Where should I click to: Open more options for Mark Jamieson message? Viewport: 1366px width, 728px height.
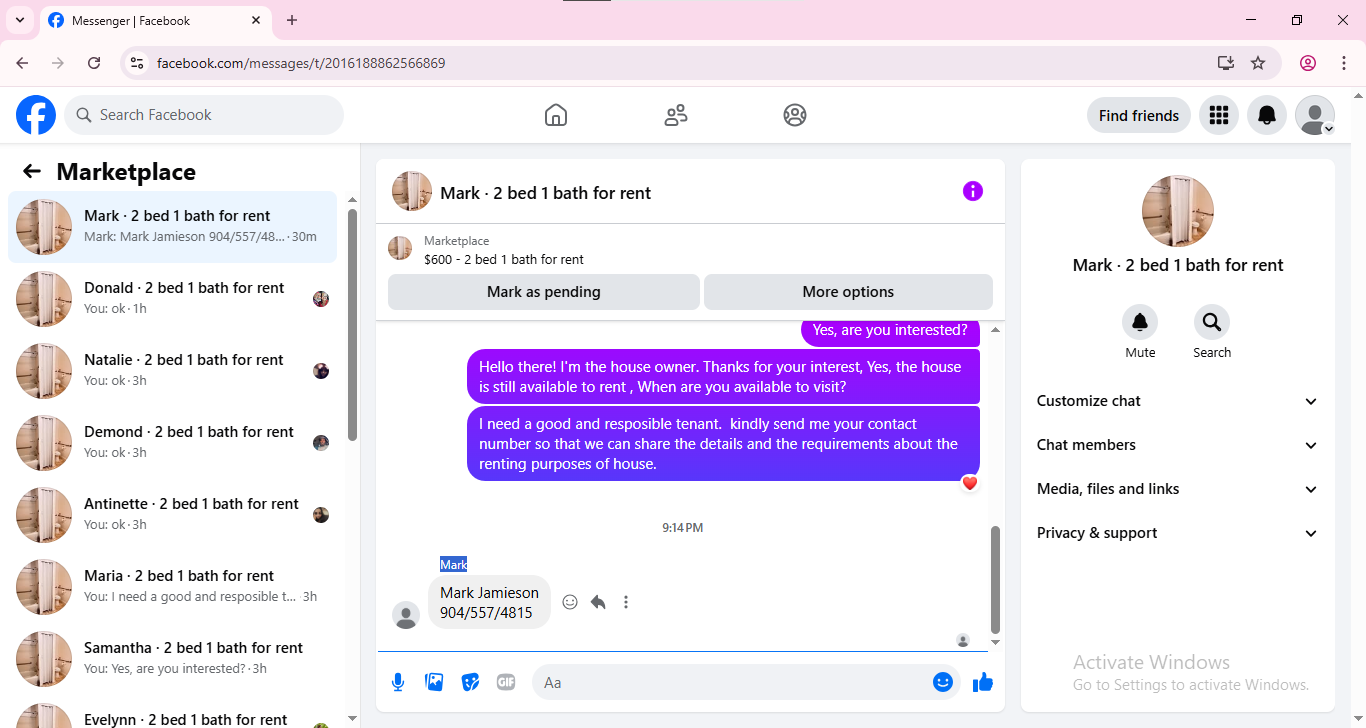[626, 602]
